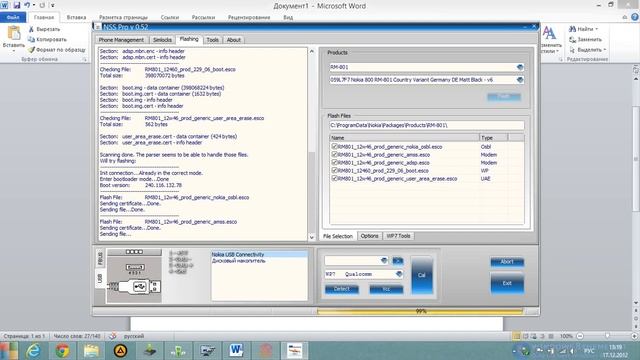Click the Detect button
Viewport: 640px width, 360px height.
[x=342, y=289]
